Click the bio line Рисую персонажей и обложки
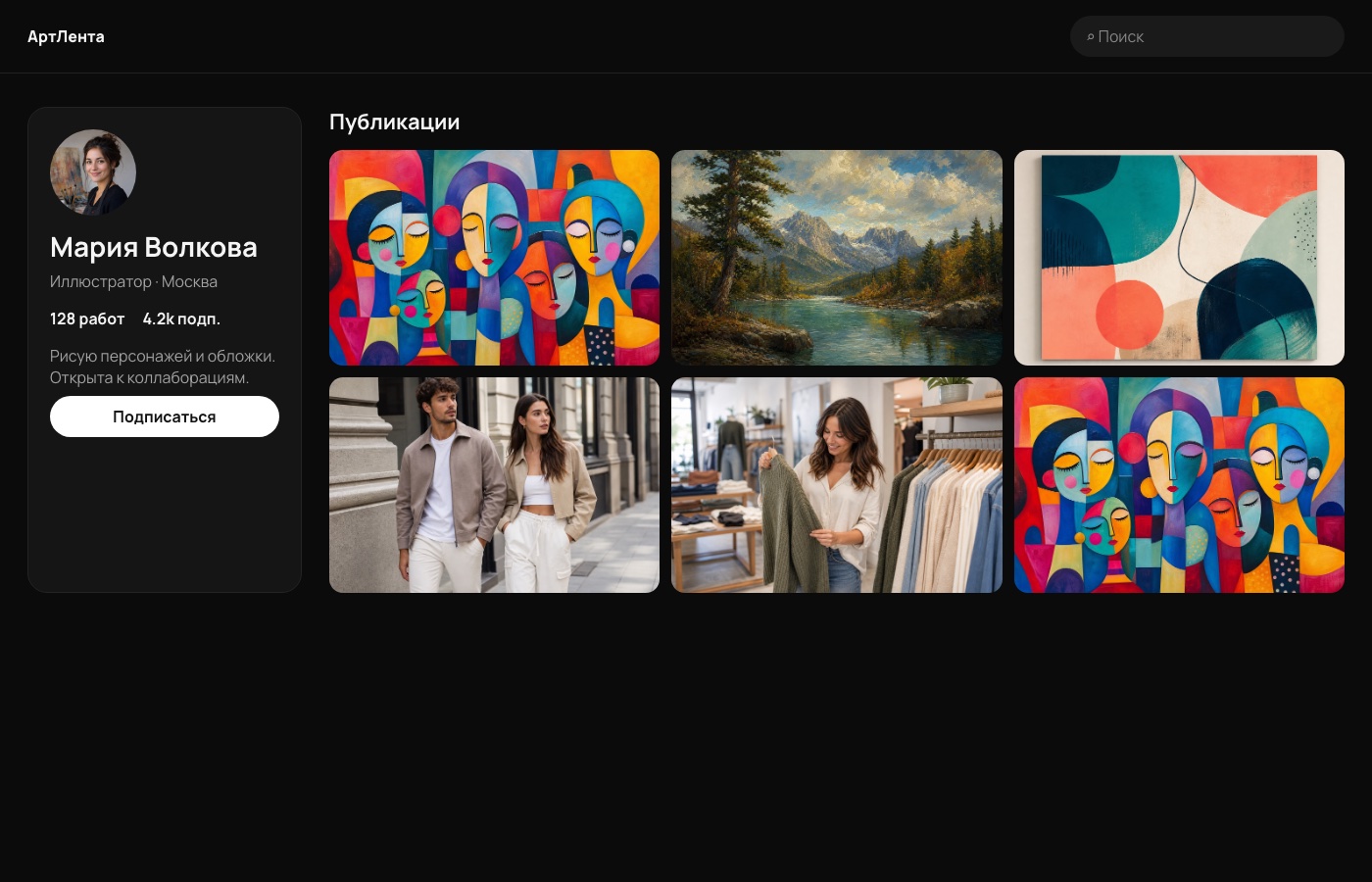 pos(163,356)
